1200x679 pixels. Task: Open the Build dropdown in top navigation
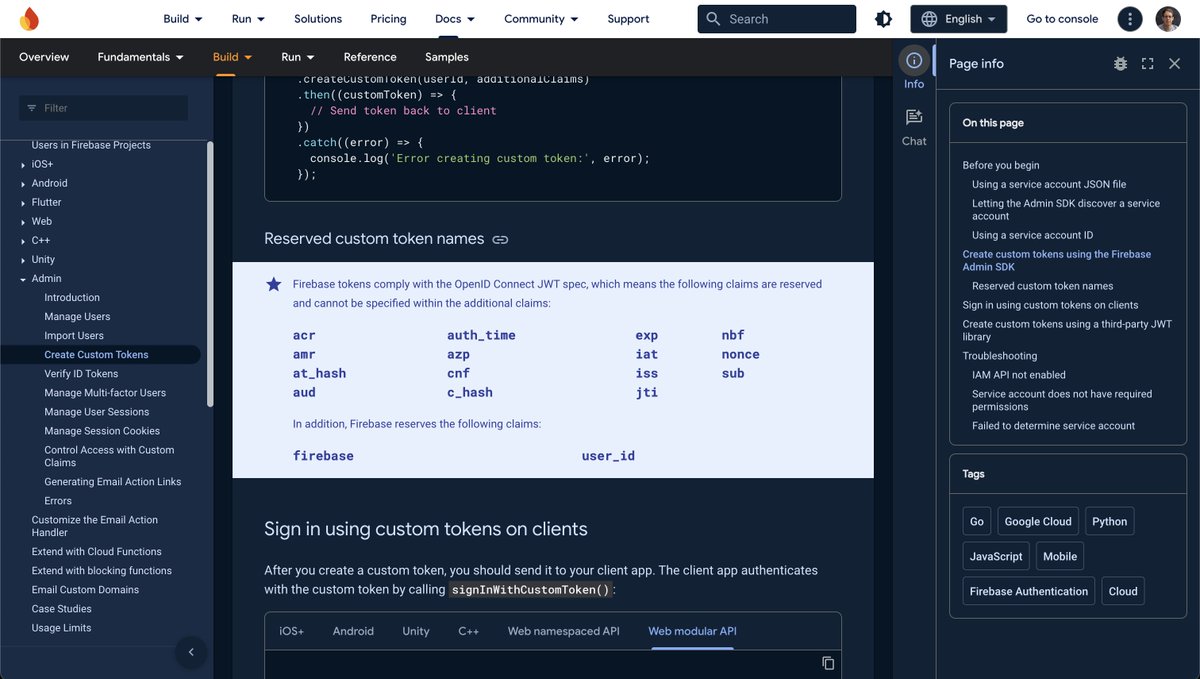183,19
